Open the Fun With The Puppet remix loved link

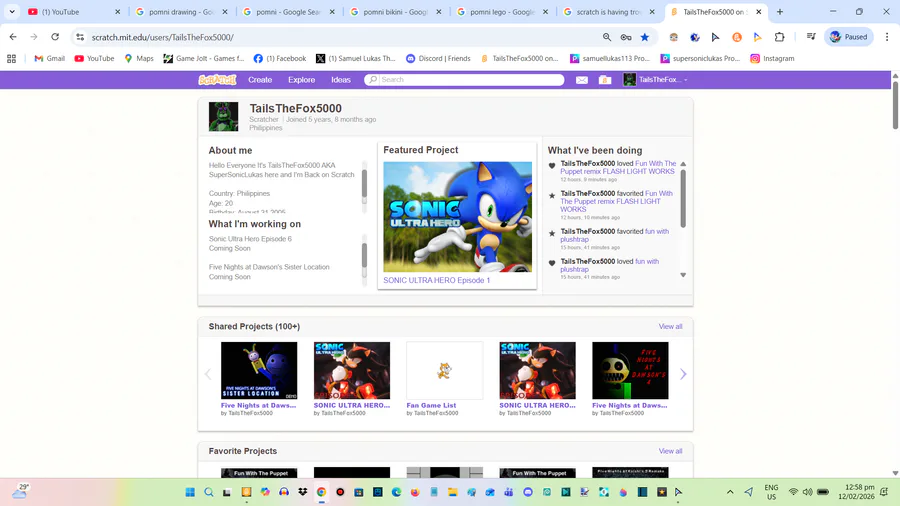pos(618,168)
